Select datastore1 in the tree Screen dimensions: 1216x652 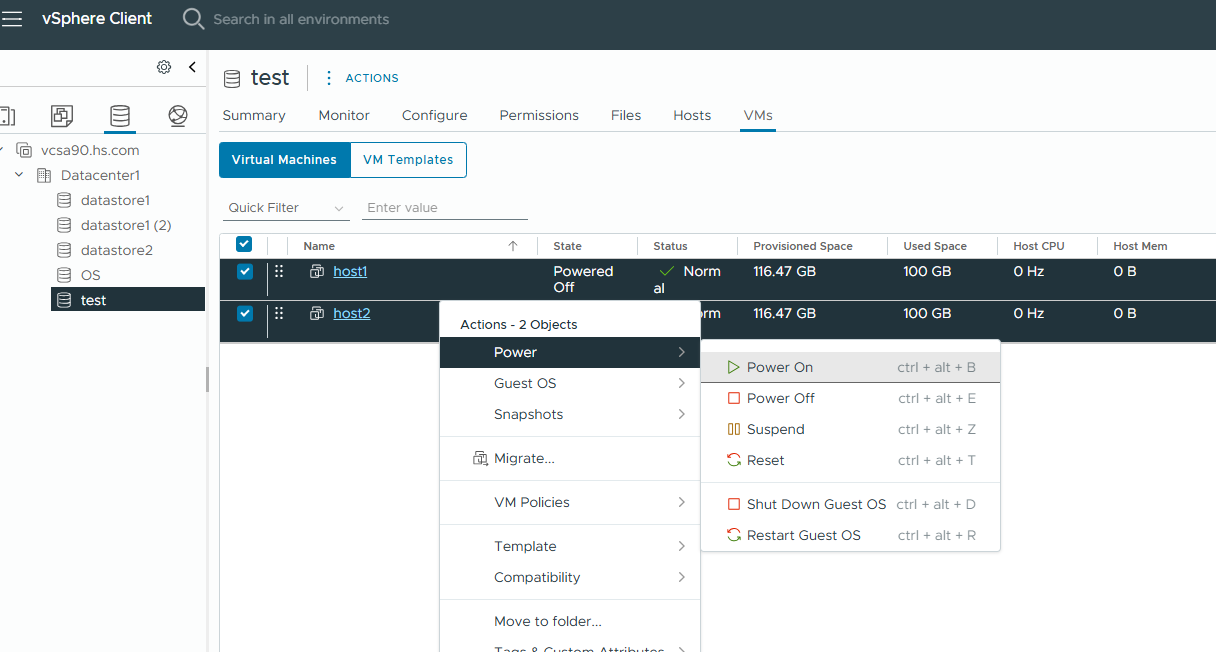click(x=115, y=200)
